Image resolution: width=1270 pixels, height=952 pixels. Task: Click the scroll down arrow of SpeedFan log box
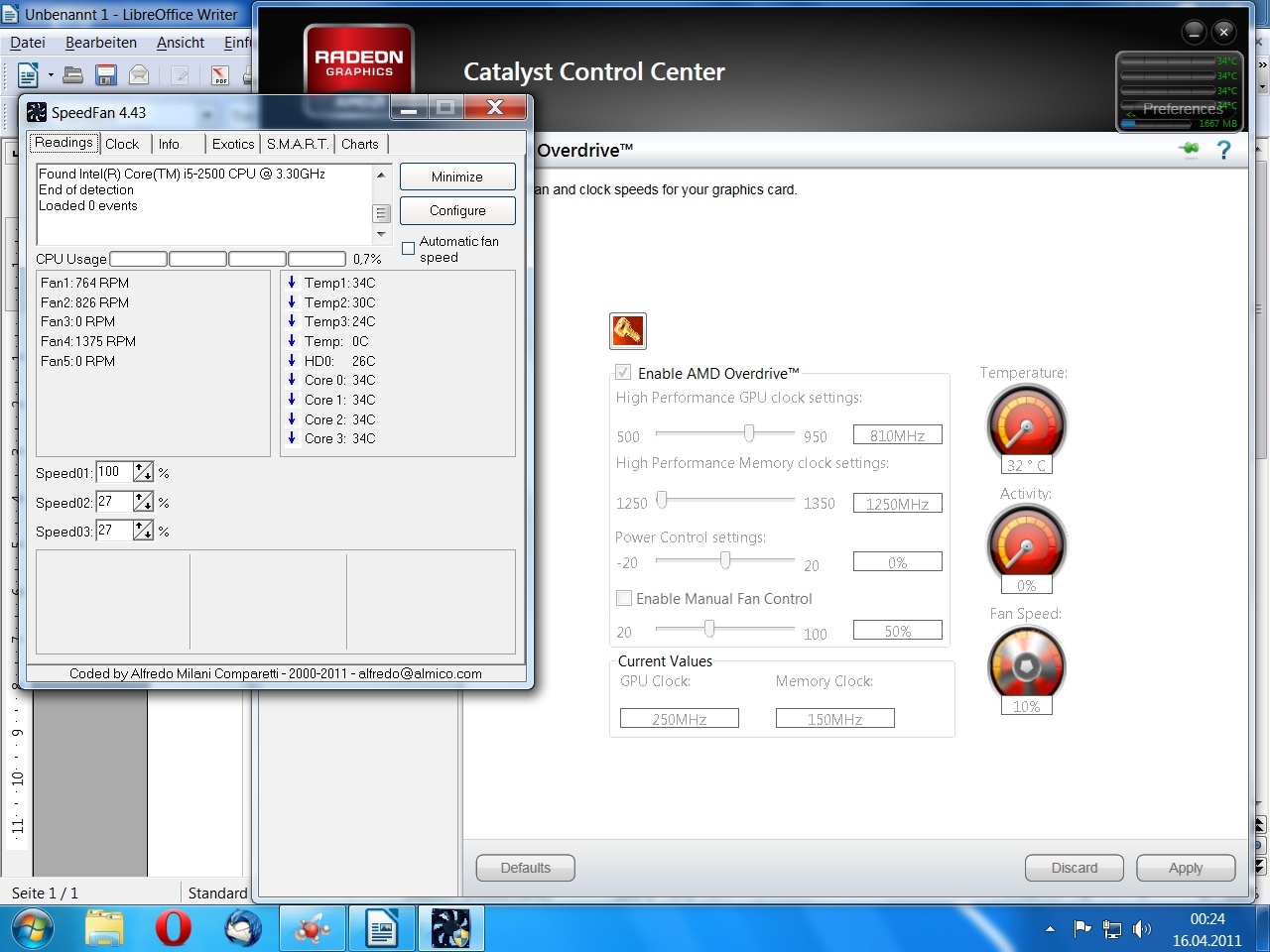pyautogui.click(x=381, y=235)
